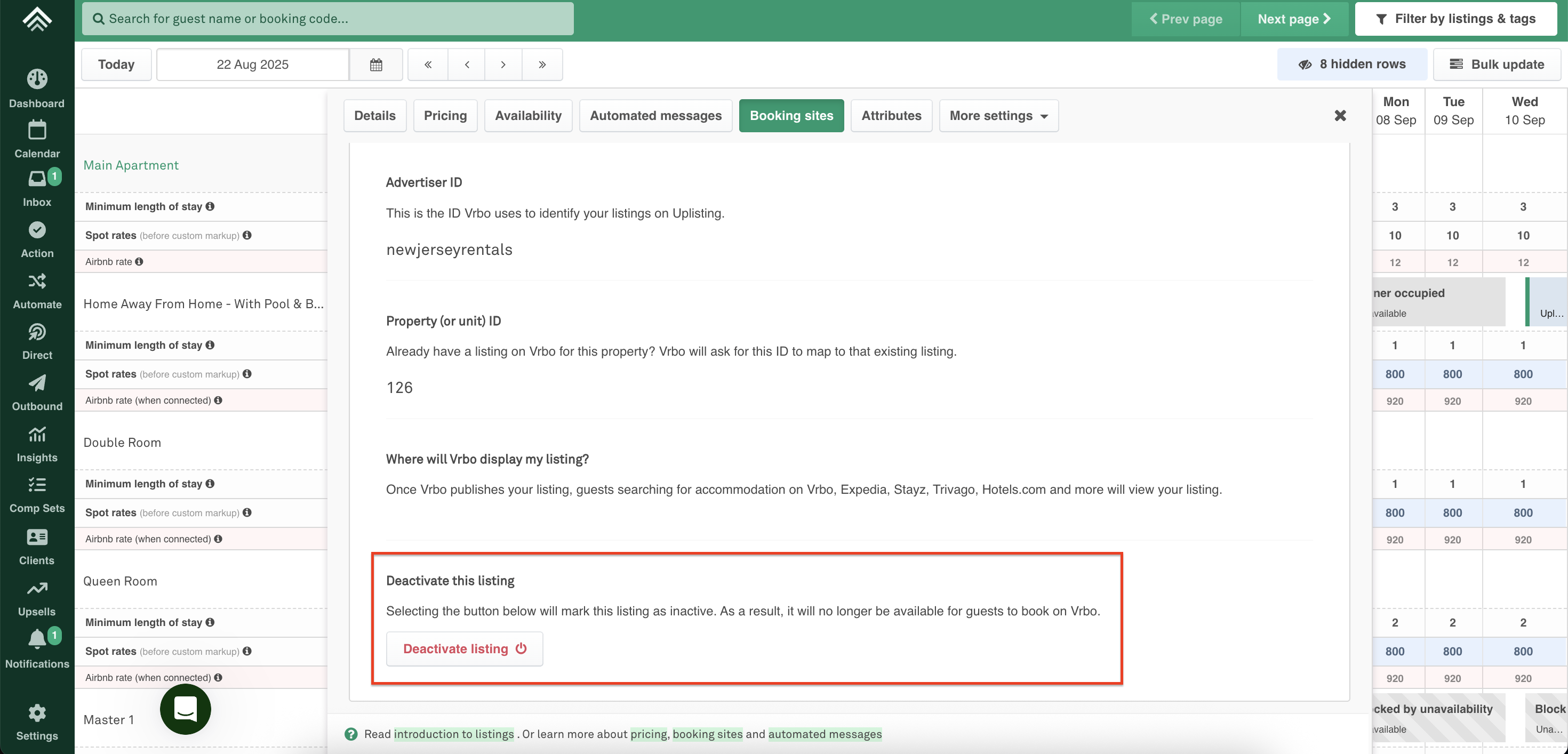Click the guest name search field
Image resolution: width=1568 pixels, height=754 pixels.
tap(328, 19)
